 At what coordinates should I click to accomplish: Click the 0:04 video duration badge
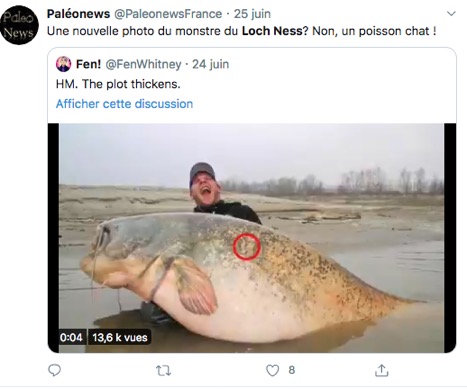click(x=71, y=337)
